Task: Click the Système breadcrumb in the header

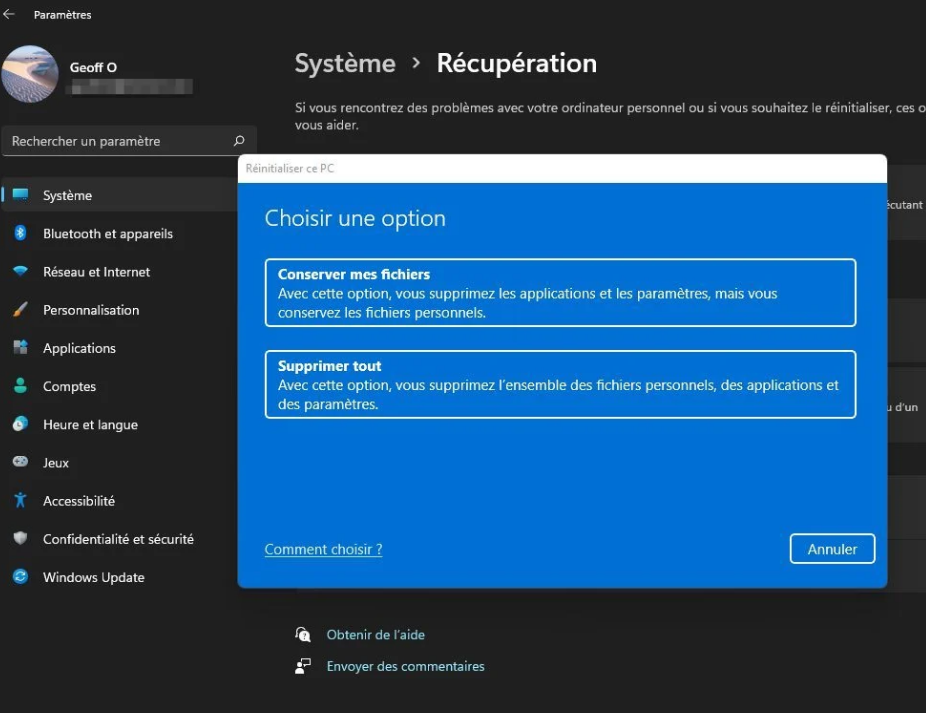Action: click(344, 63)
